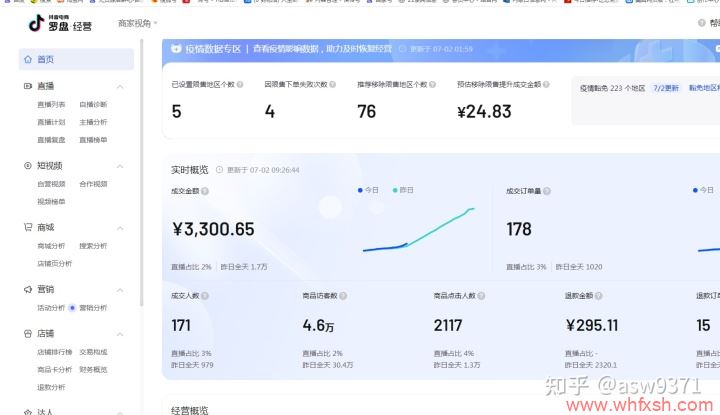Viewport: 720px width, 415px height.
Task: Click the clock icon beside 实时概览 update time
Action: pyautogui.click(x=219, y=170)
